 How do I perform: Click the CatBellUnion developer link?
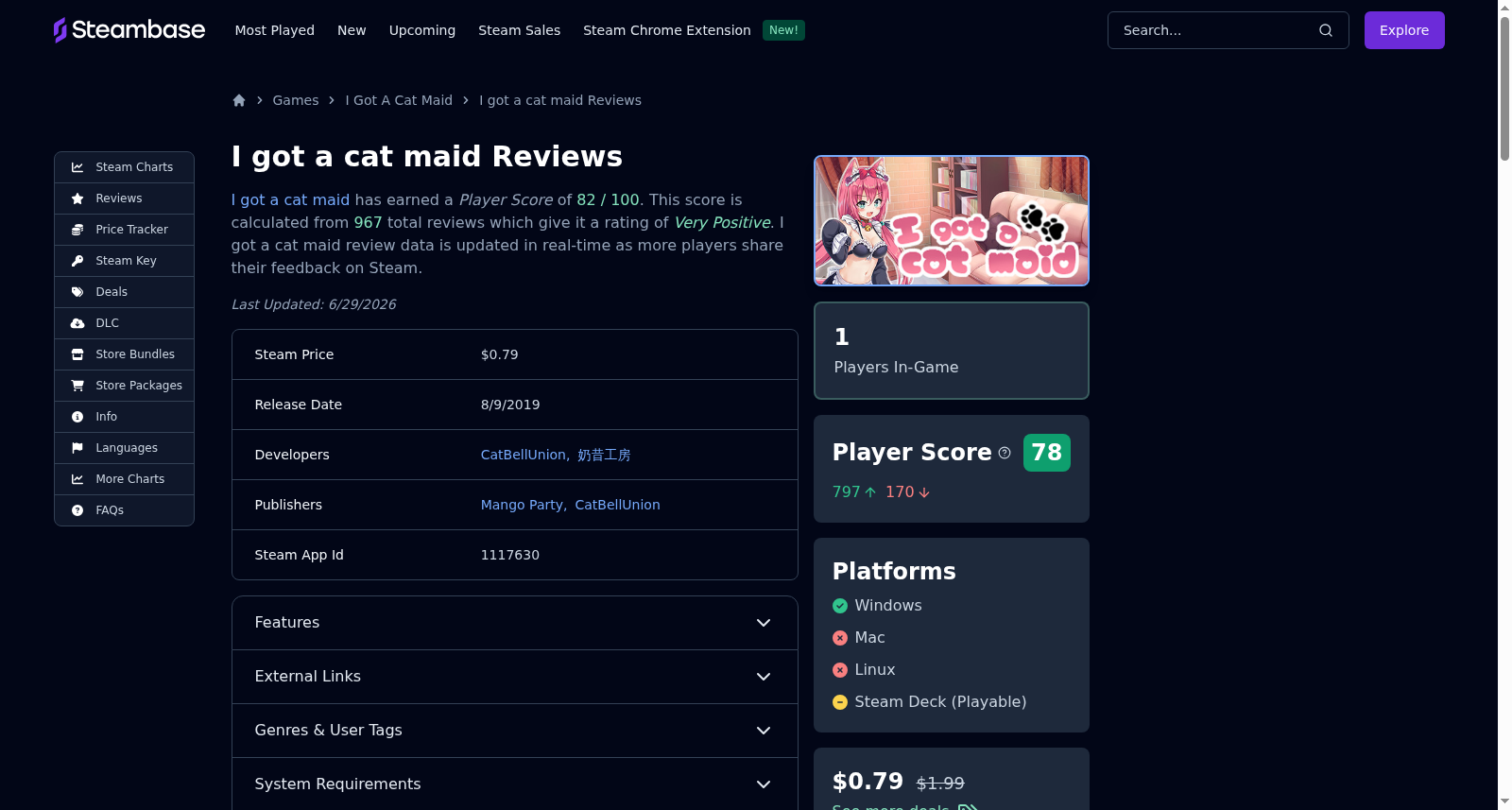[524, 455]
